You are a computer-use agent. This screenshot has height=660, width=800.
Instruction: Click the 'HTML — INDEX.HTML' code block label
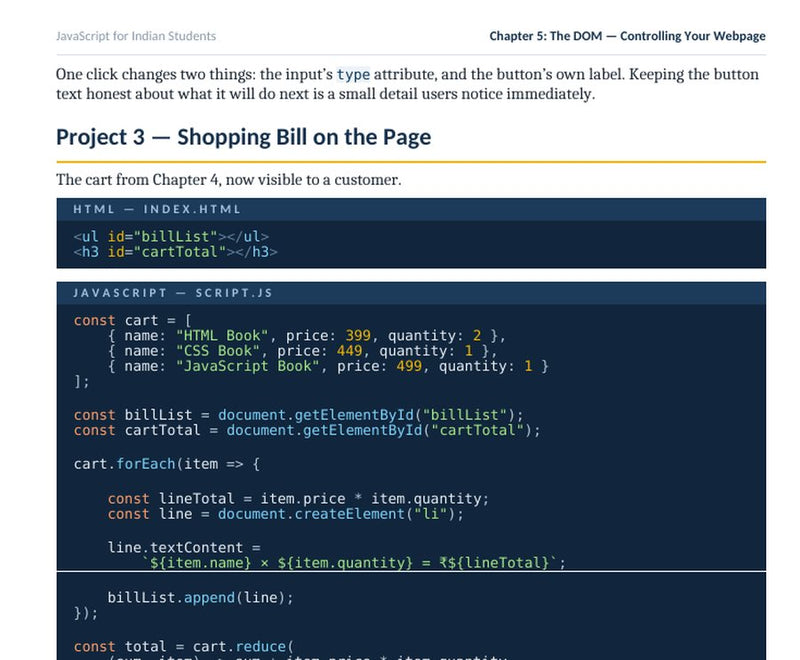tap(157, 209)
